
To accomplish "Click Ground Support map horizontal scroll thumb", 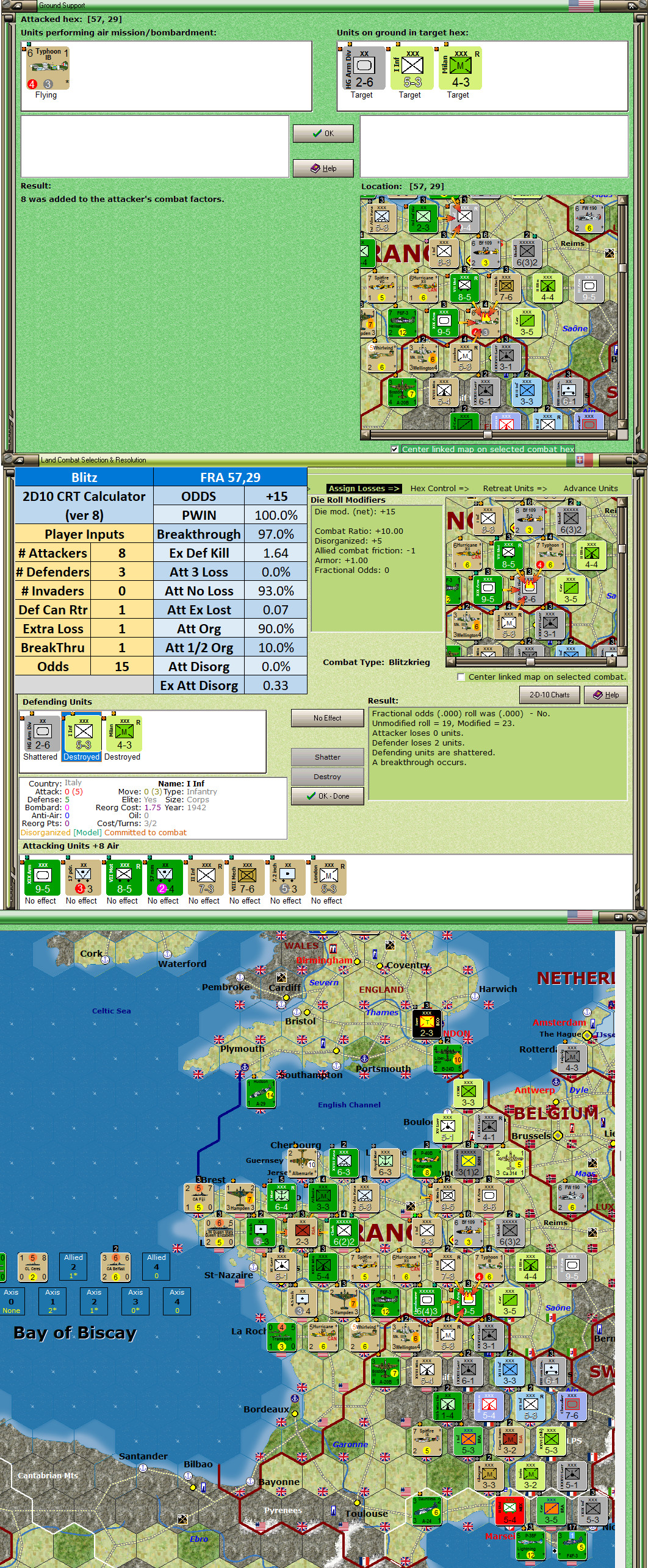I will pyautogui.click(x=488, y=435).
